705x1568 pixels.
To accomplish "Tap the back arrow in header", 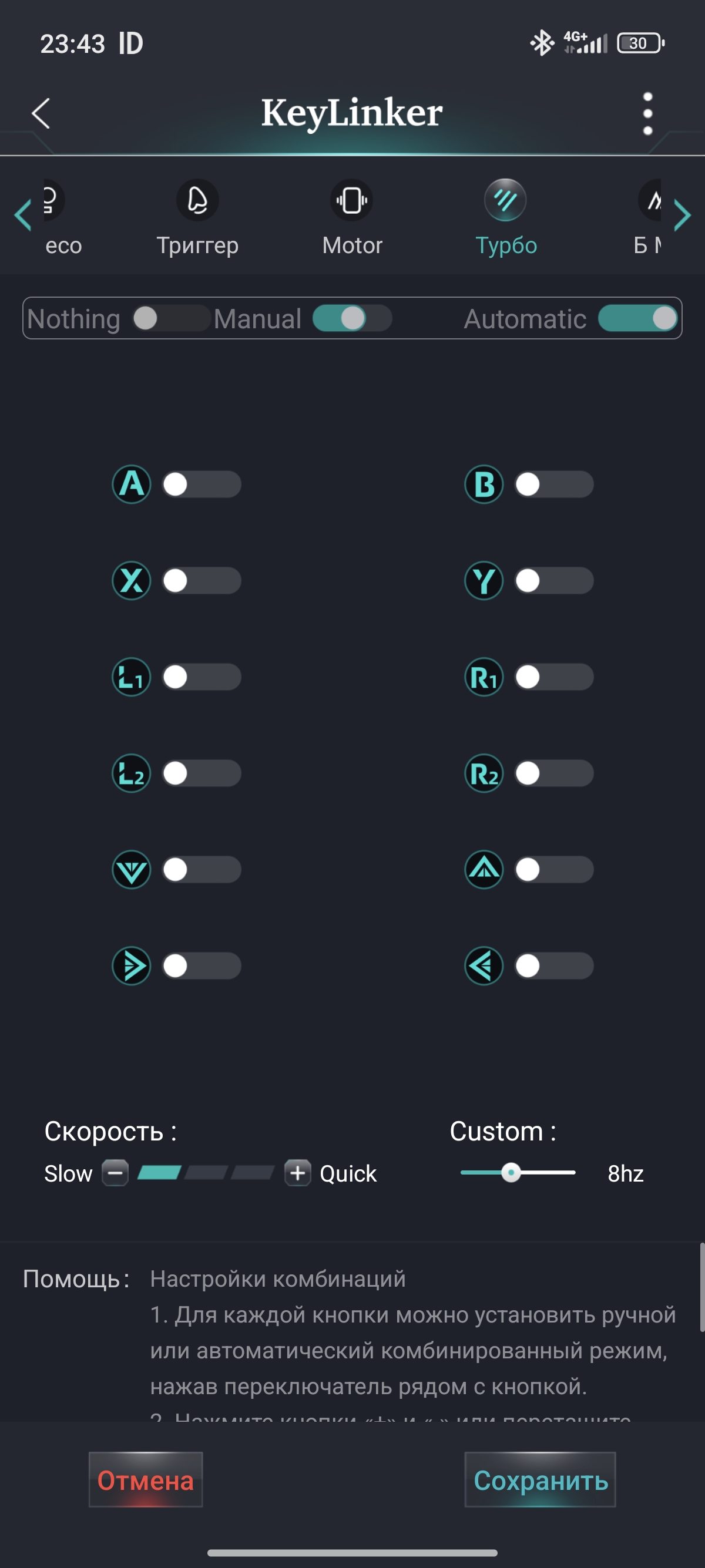I will [41, 113].
